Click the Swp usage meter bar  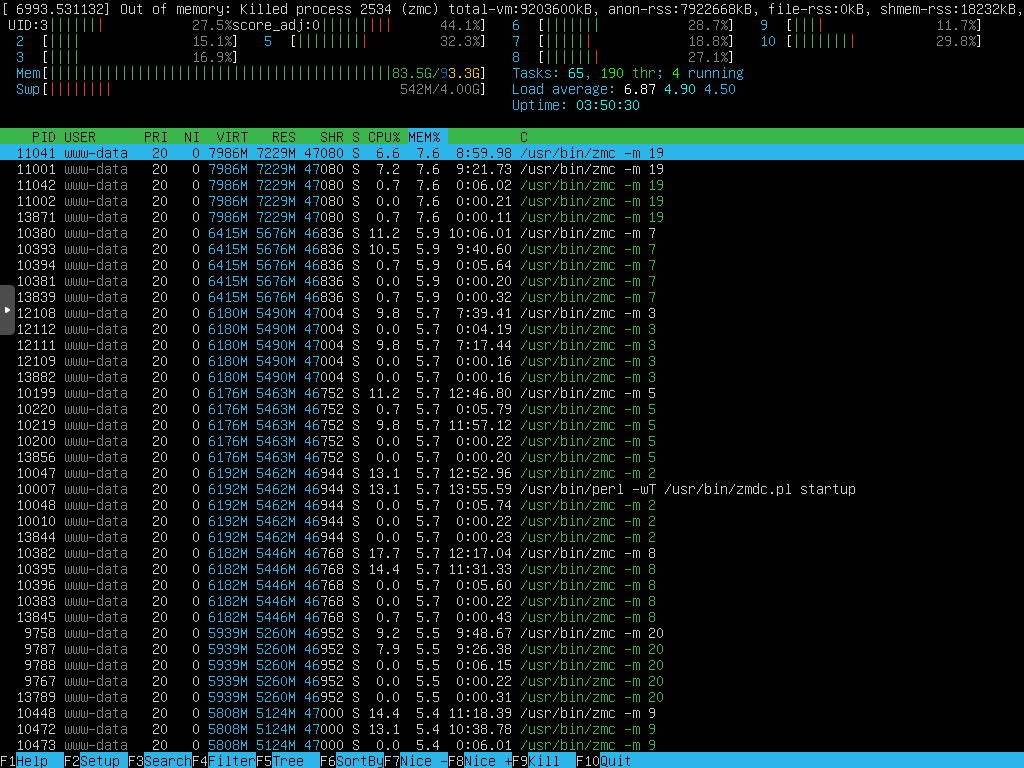(x=250, y=89)
